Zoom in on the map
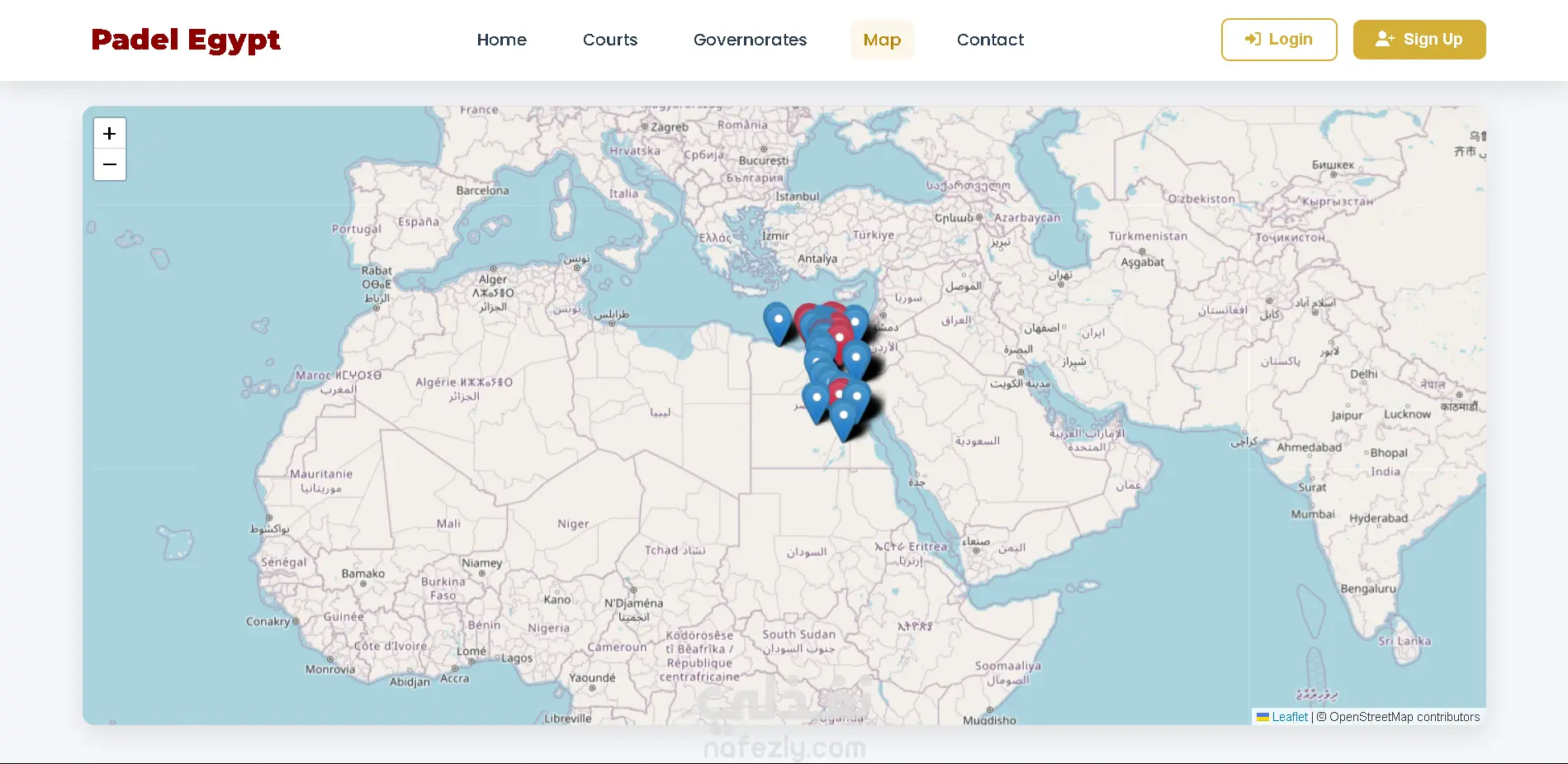 click(x=110, y=134)
